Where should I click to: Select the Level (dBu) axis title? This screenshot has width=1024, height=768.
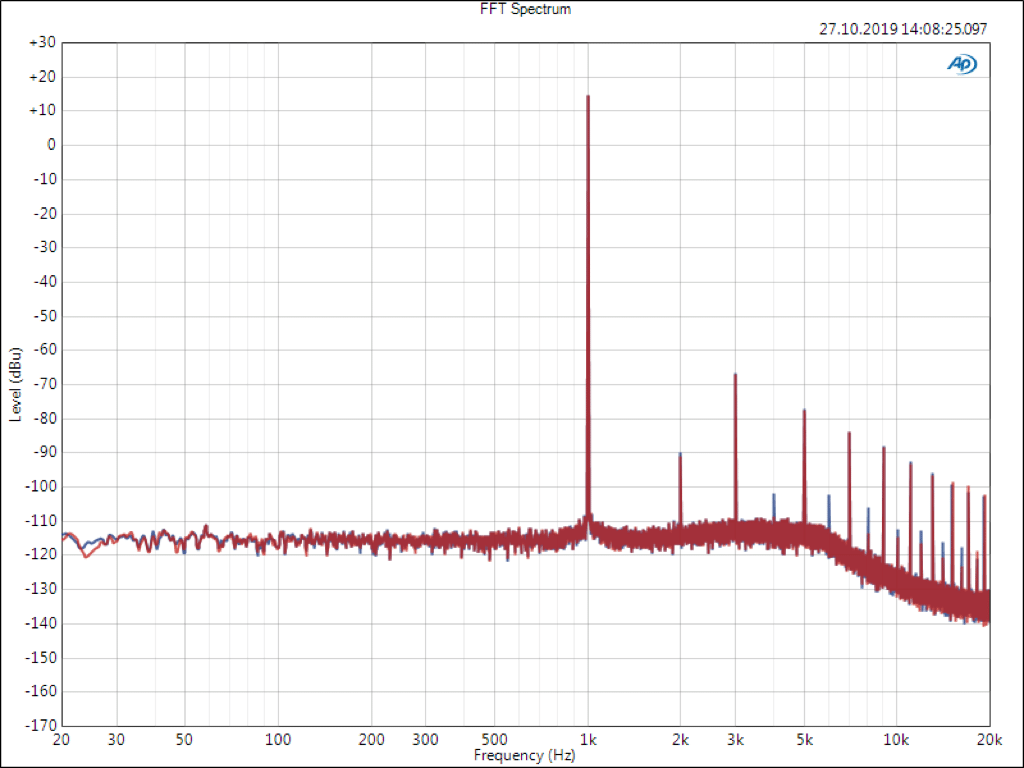pos(15,384)
